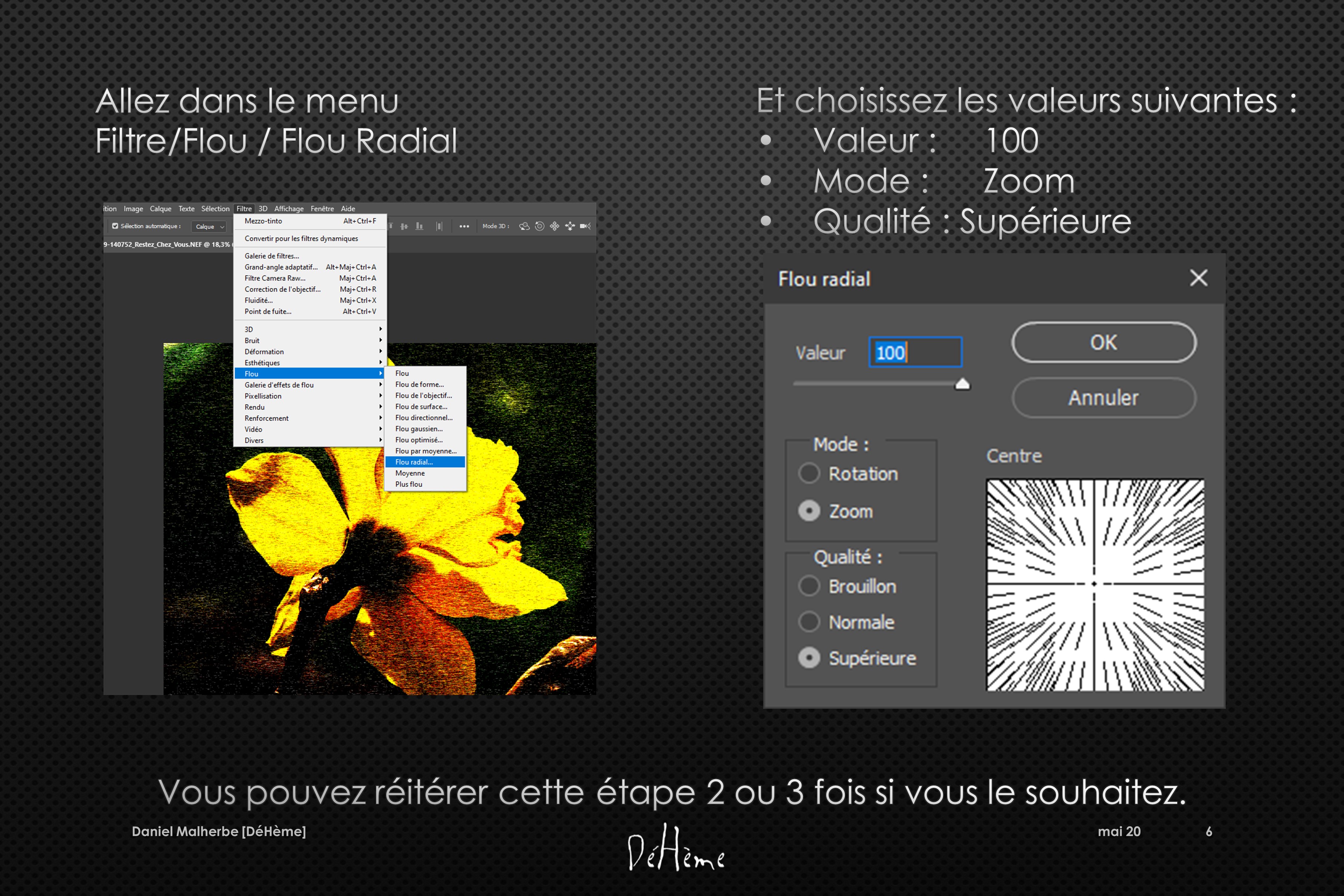Open the Affichage menu
1344x896 pixels.
[288, 209]
